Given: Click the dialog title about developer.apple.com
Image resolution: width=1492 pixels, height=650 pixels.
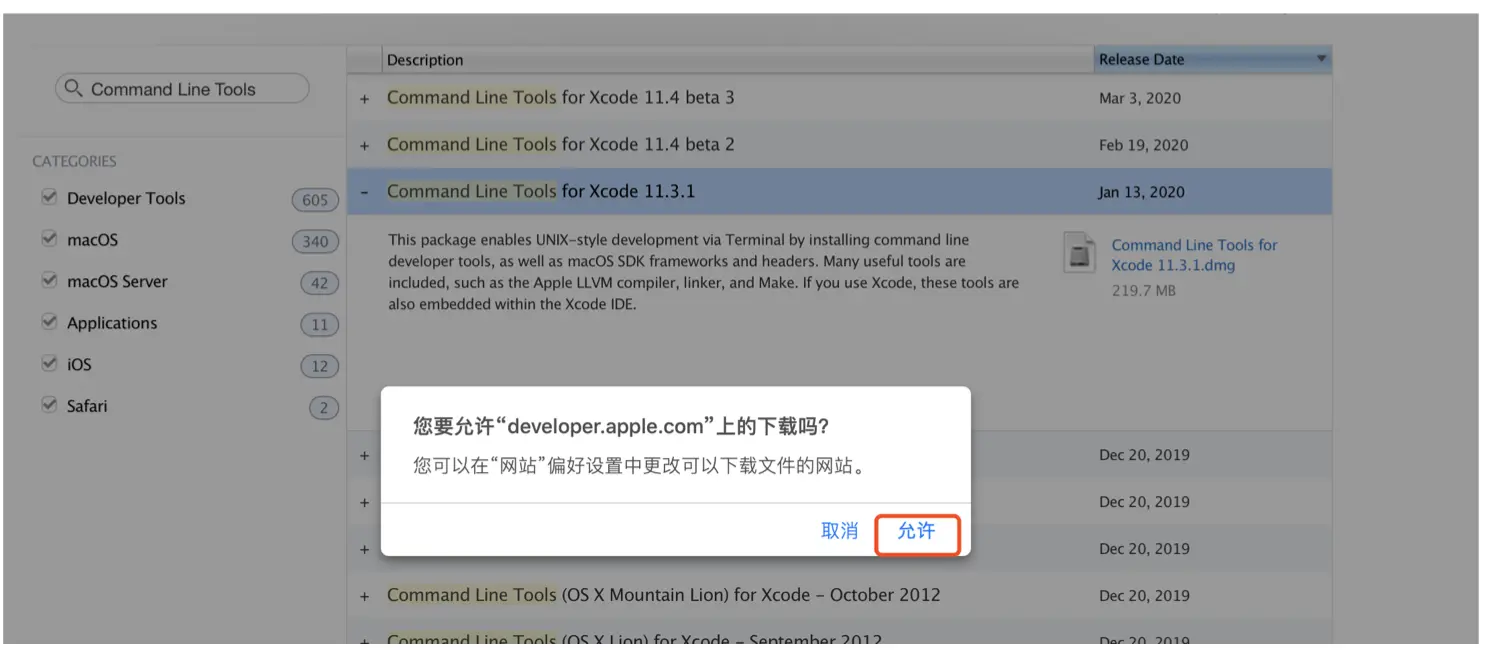Looking at the screenshot, I should (x=621, y=426).
